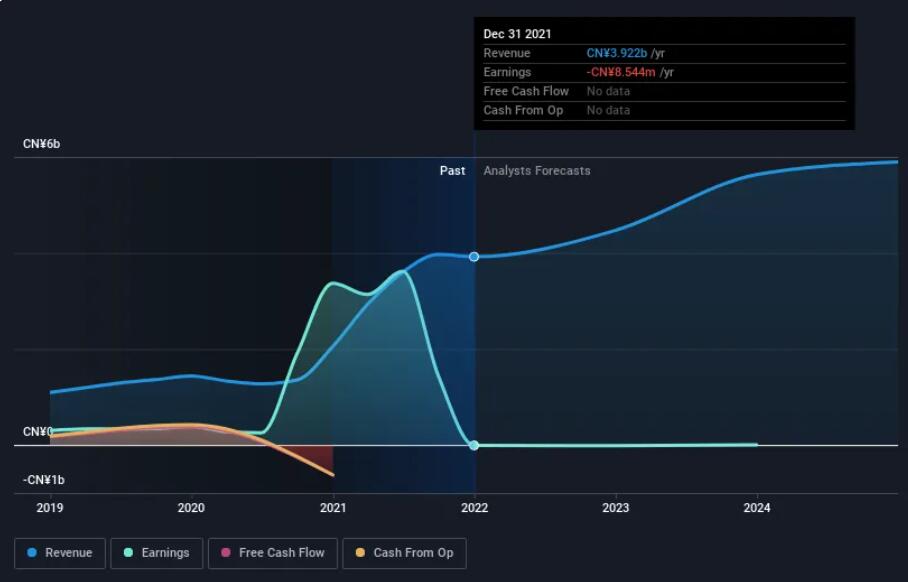Click the CN¥0 baseline axis label
This screenshot has height=582, width=908.
pyautogui.click(x=38, y=432)
